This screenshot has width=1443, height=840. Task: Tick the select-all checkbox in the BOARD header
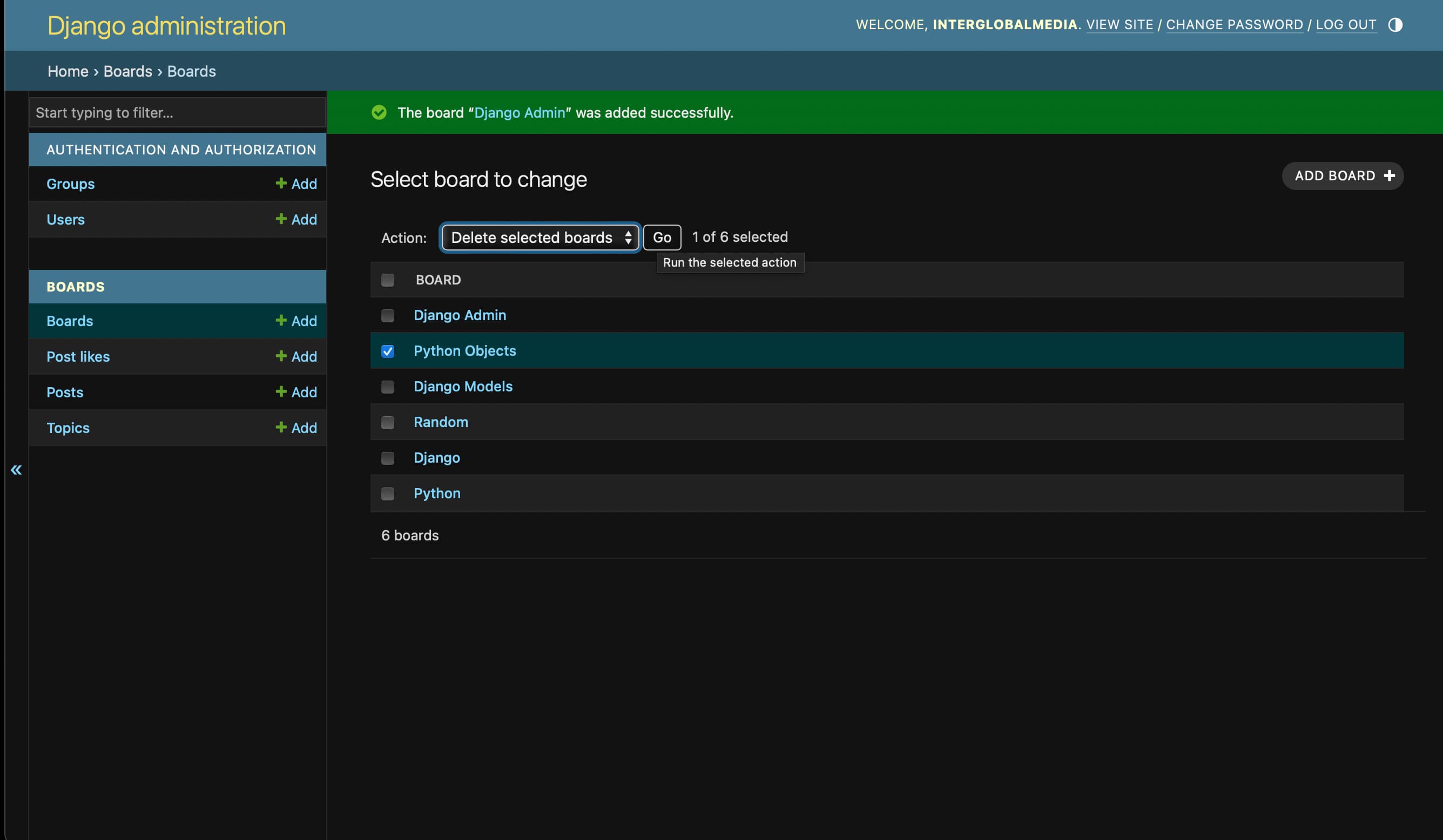coord(388,280)
